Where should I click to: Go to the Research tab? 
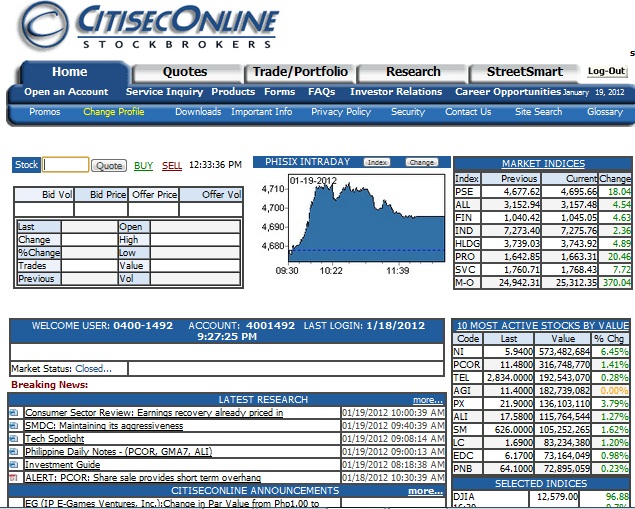pyautogui.click(x=413, y=72)
